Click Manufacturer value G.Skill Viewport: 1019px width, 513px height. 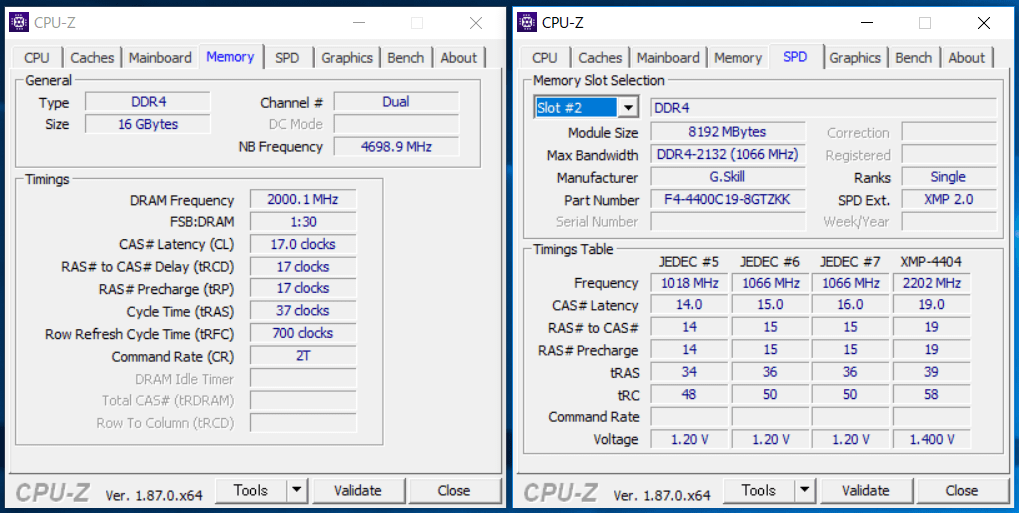[728, 177]
